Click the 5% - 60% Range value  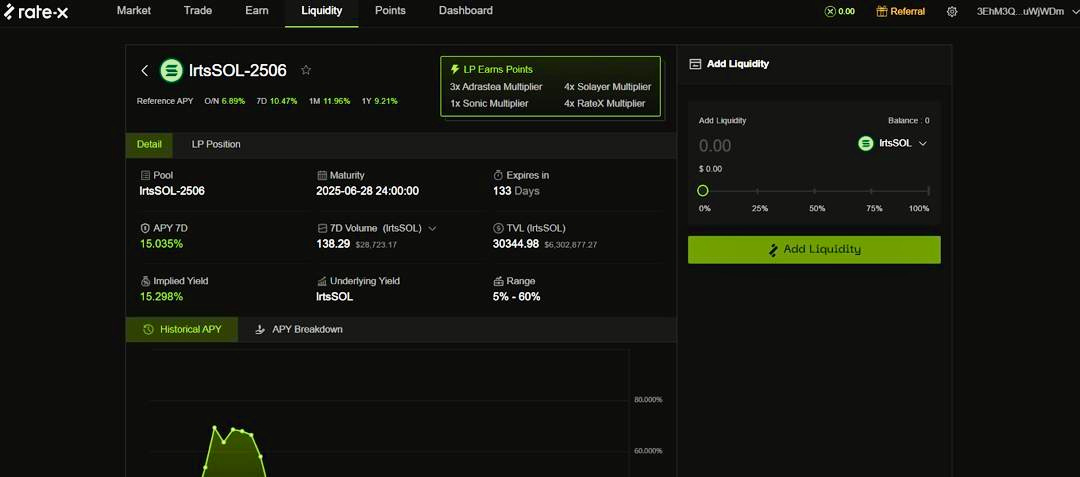517,297
